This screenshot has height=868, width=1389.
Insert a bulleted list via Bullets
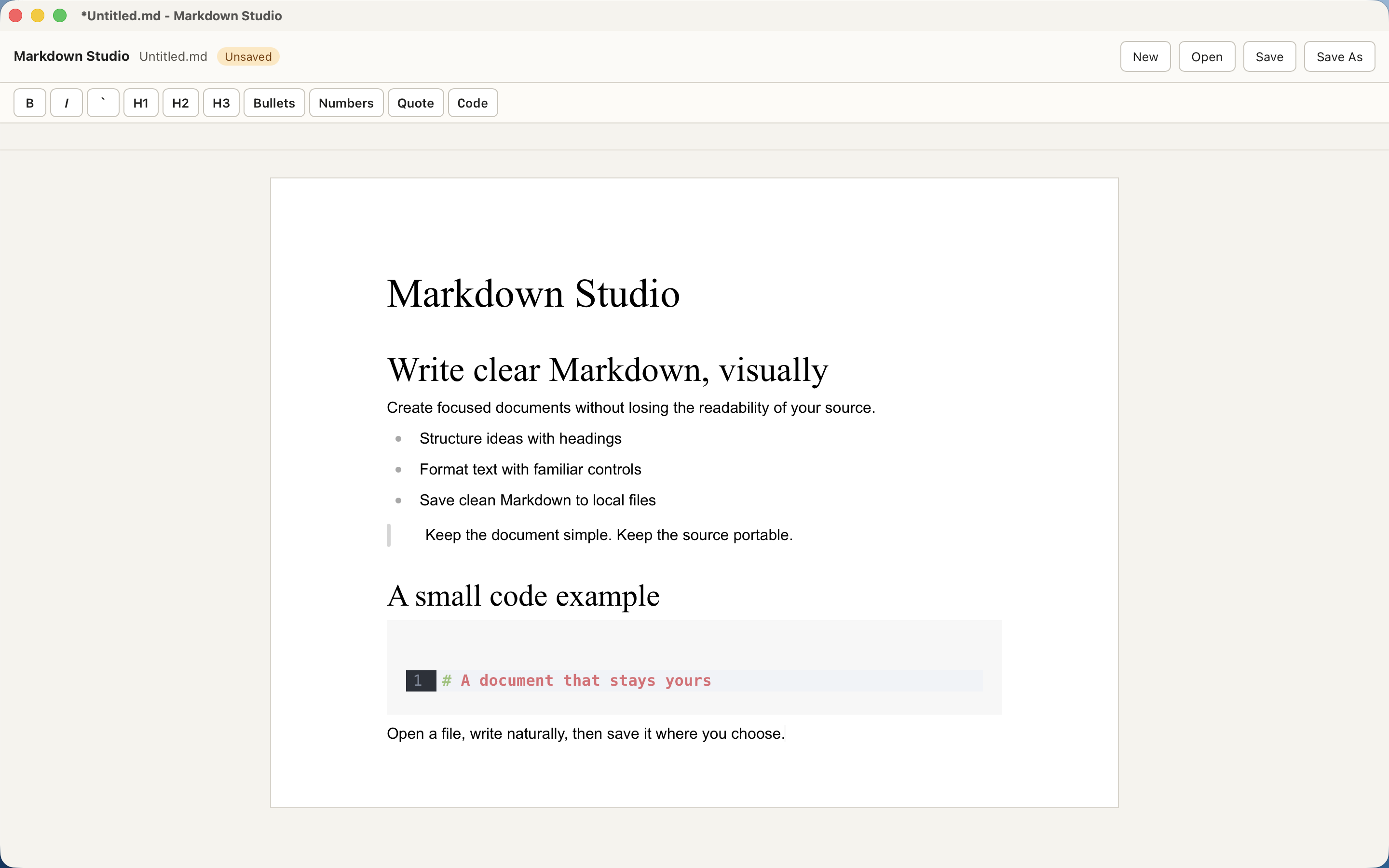(x=274, y=103)
